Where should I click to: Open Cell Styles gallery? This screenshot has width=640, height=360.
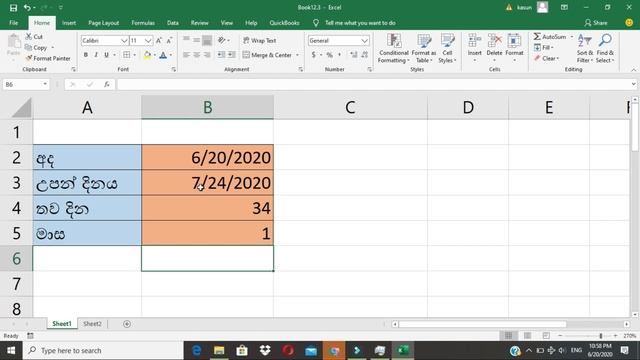(447, 49)
